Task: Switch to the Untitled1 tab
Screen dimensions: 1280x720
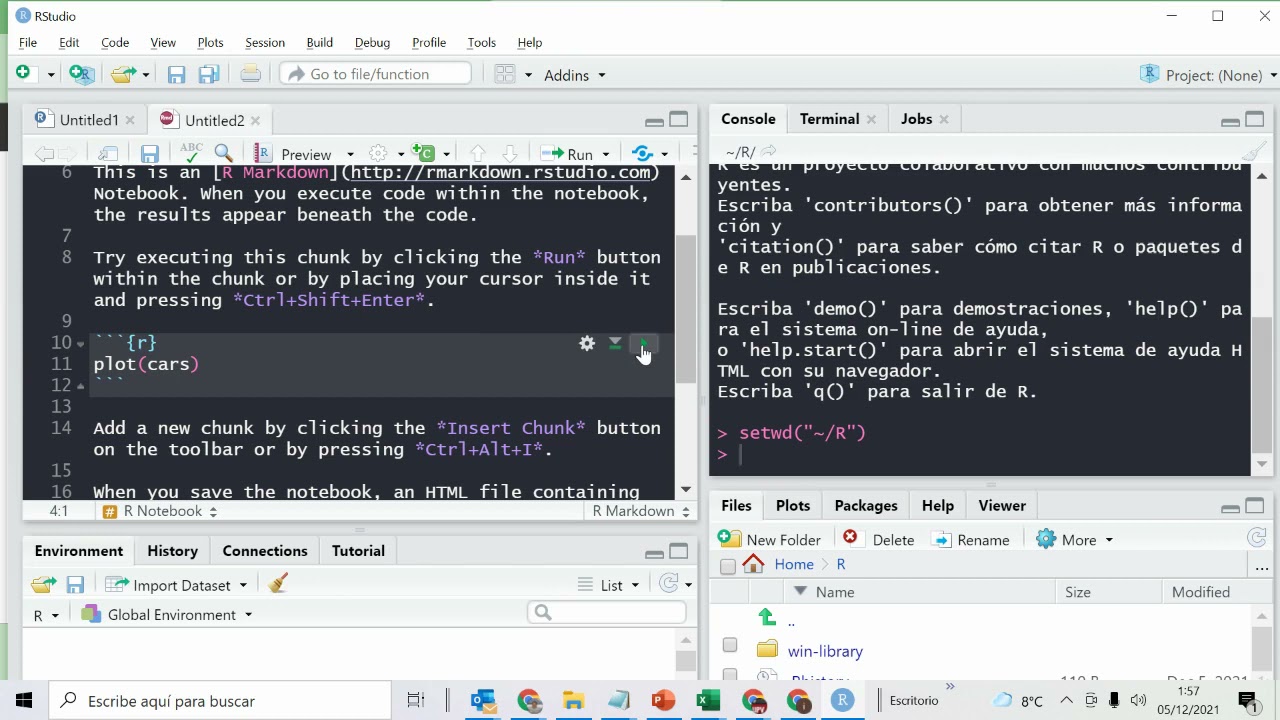Action: coord(89,120)
